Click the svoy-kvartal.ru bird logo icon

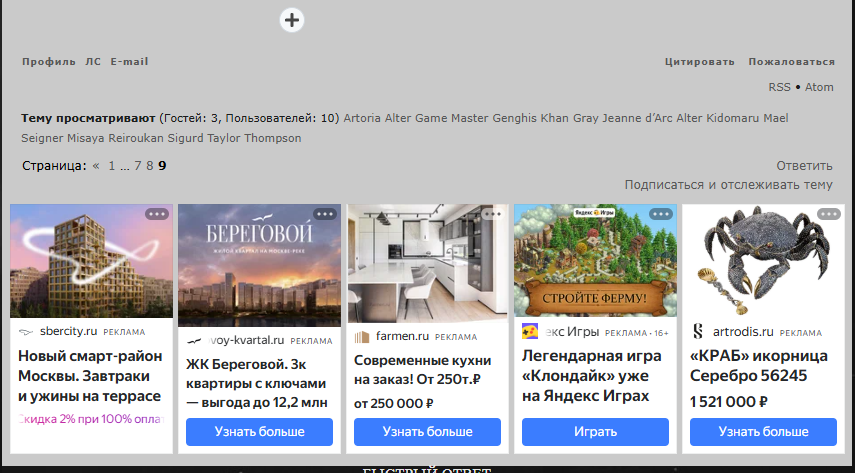194,341
